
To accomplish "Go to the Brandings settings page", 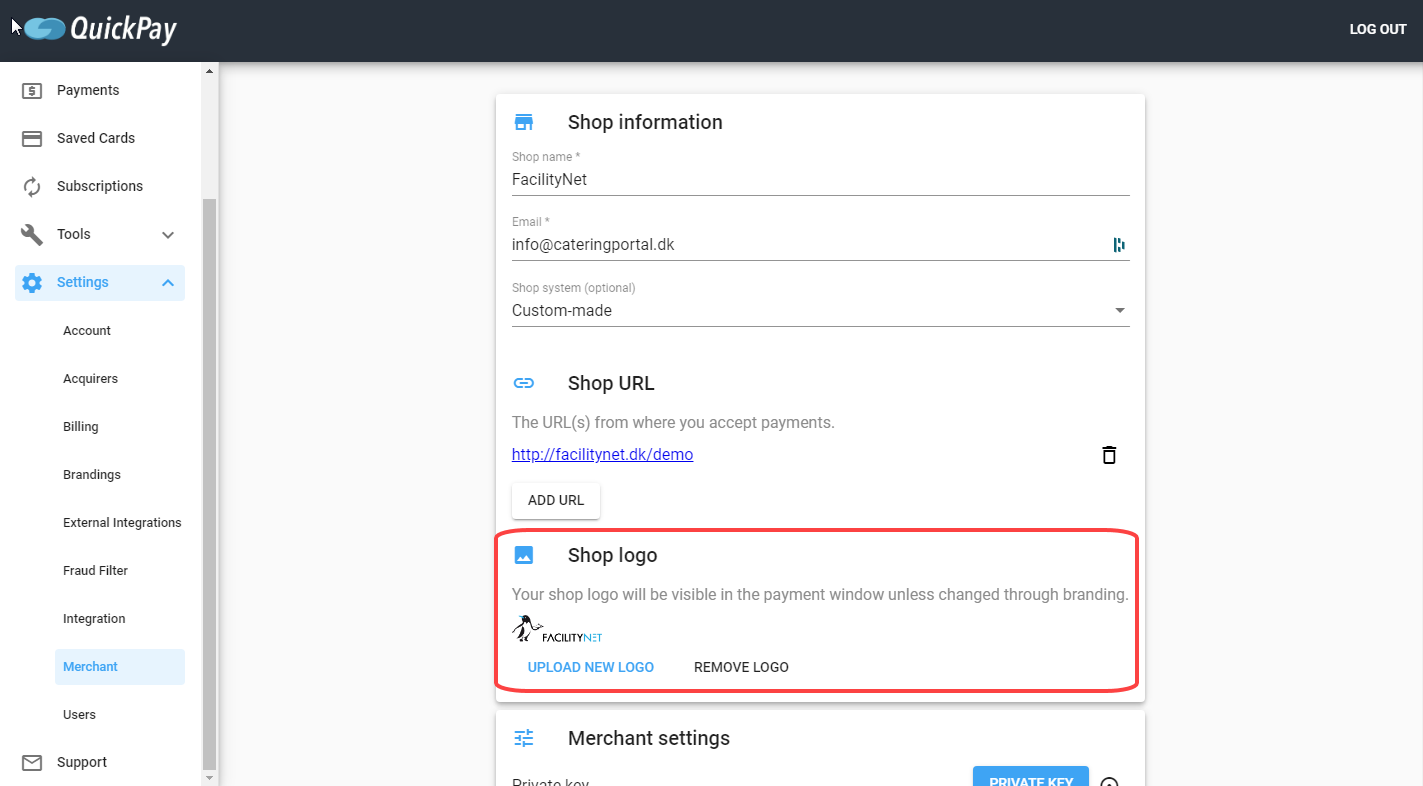I will [x=92, y=475].
